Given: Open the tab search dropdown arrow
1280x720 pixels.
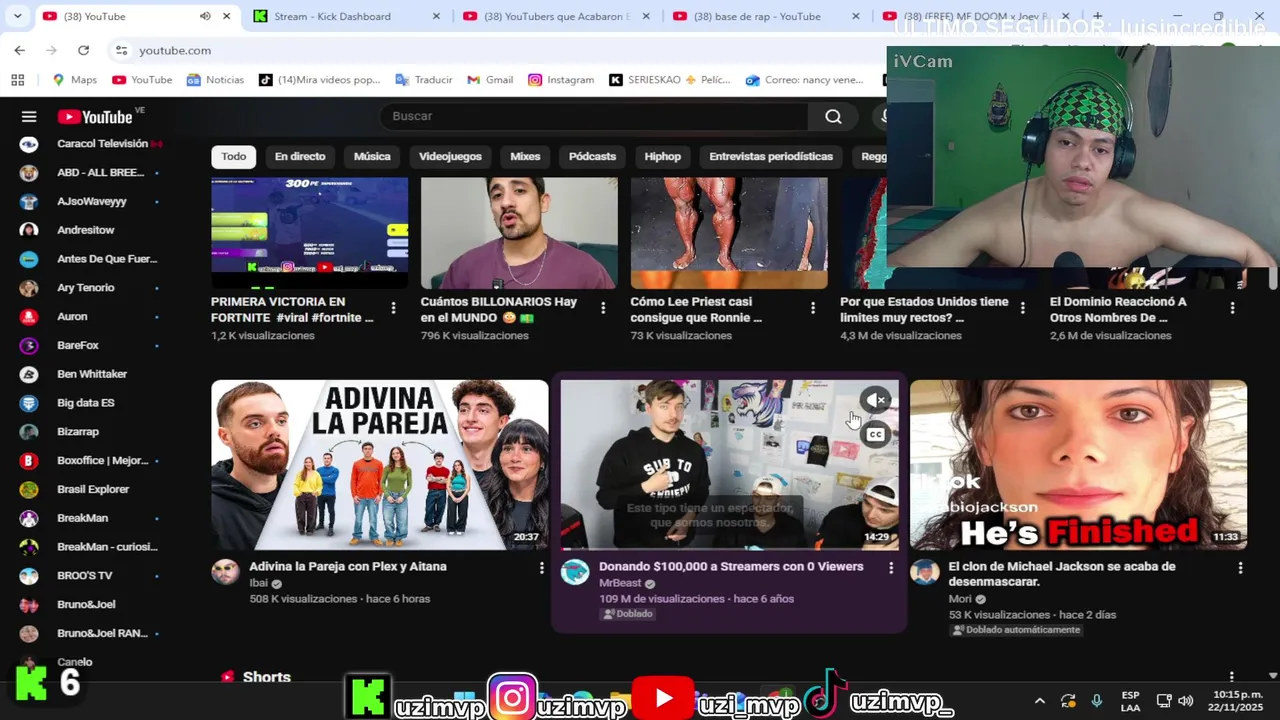Looking at the screenshot, I should pos(17,16).
